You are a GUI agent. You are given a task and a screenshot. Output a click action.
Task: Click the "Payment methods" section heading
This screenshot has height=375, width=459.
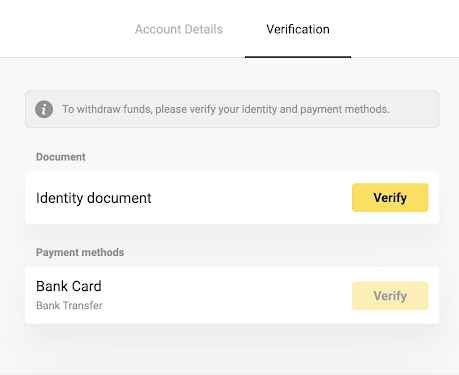click(80, 252)
